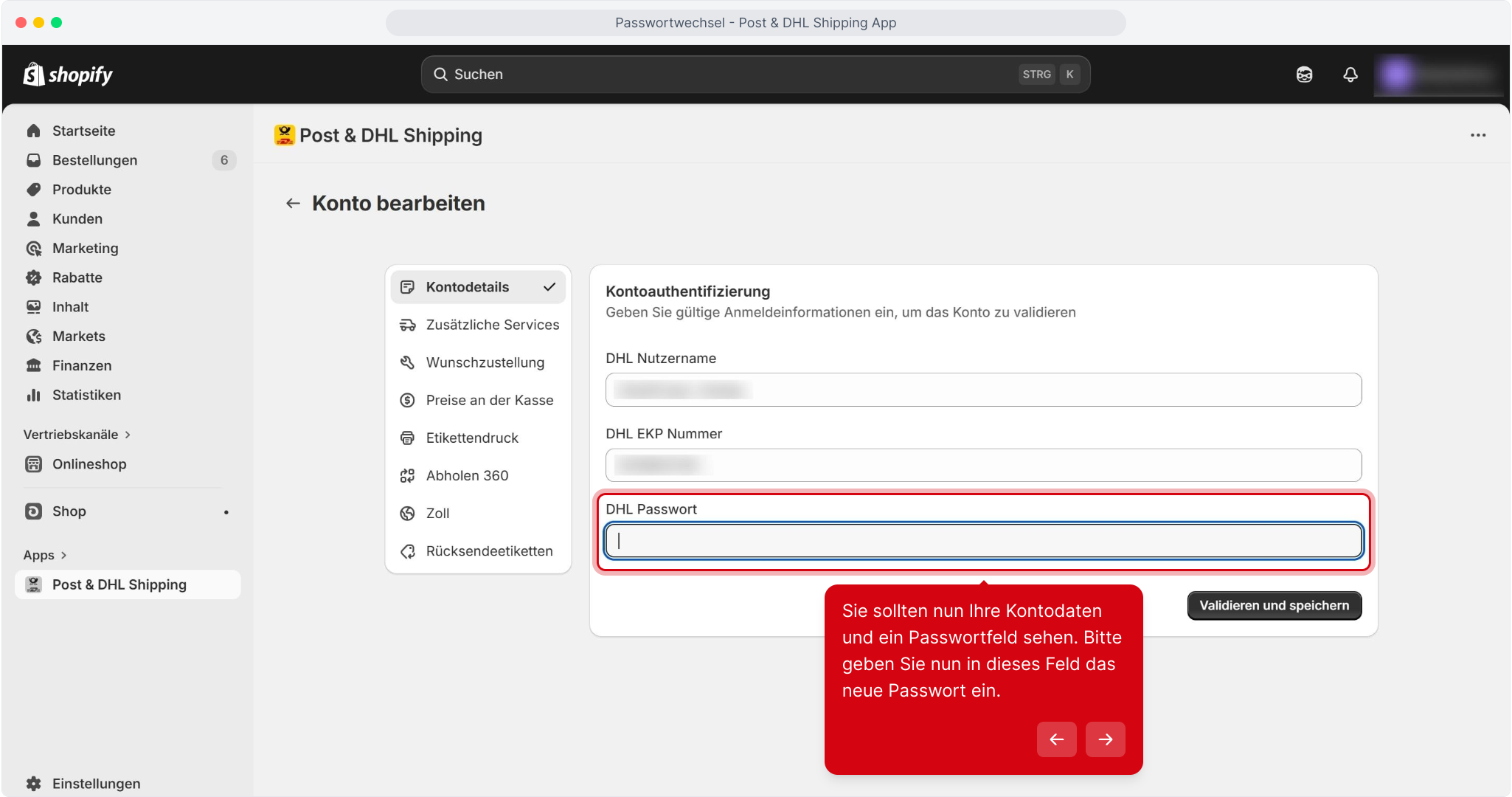This screenshot has width=1512, height=797.
Task: Click the Marketing target icon
Action: pyautogui.click(x=34, y=249)
